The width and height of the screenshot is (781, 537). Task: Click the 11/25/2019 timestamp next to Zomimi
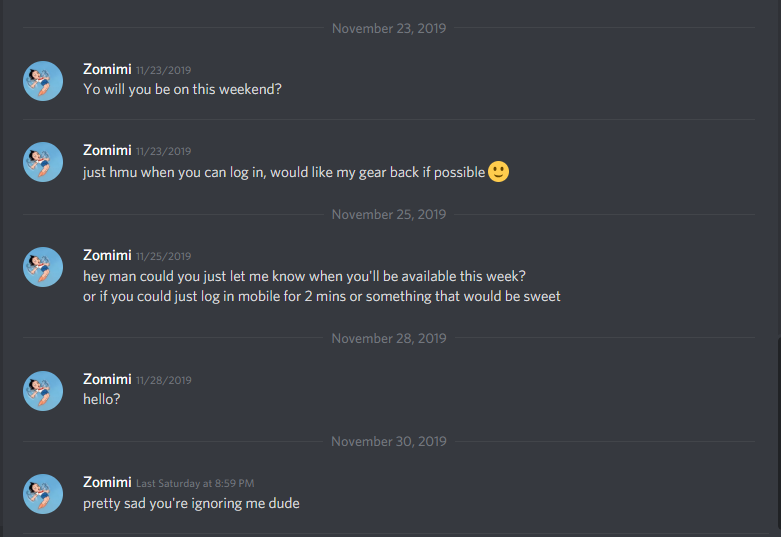tap(164, 257)
